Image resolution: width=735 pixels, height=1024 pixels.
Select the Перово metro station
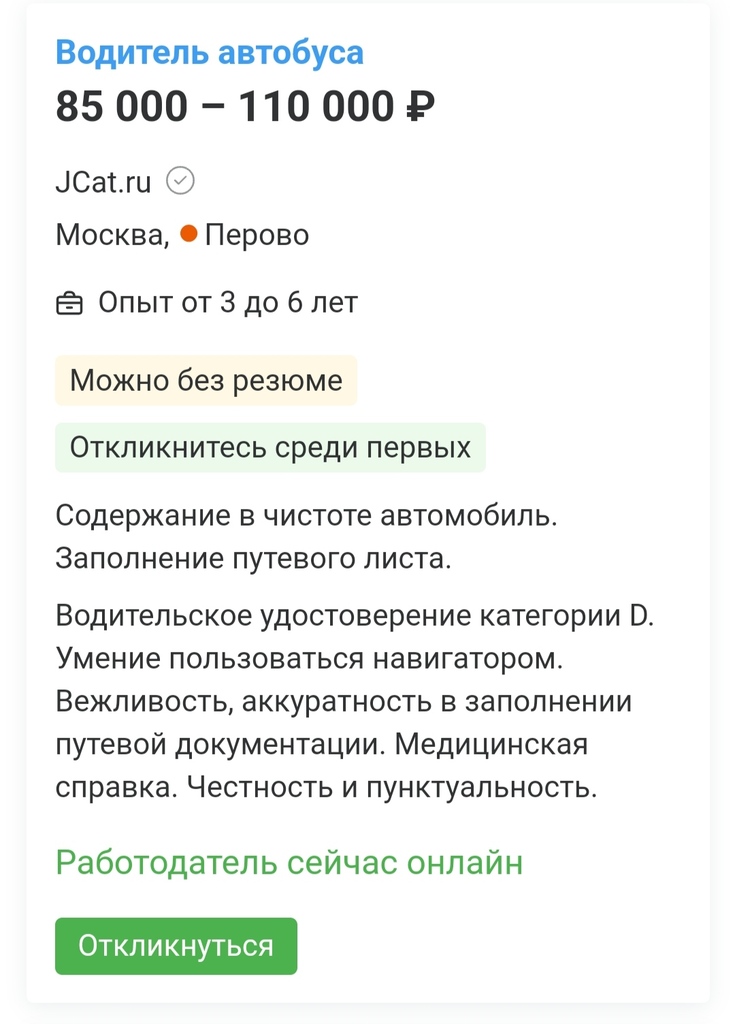pos(257,235)
